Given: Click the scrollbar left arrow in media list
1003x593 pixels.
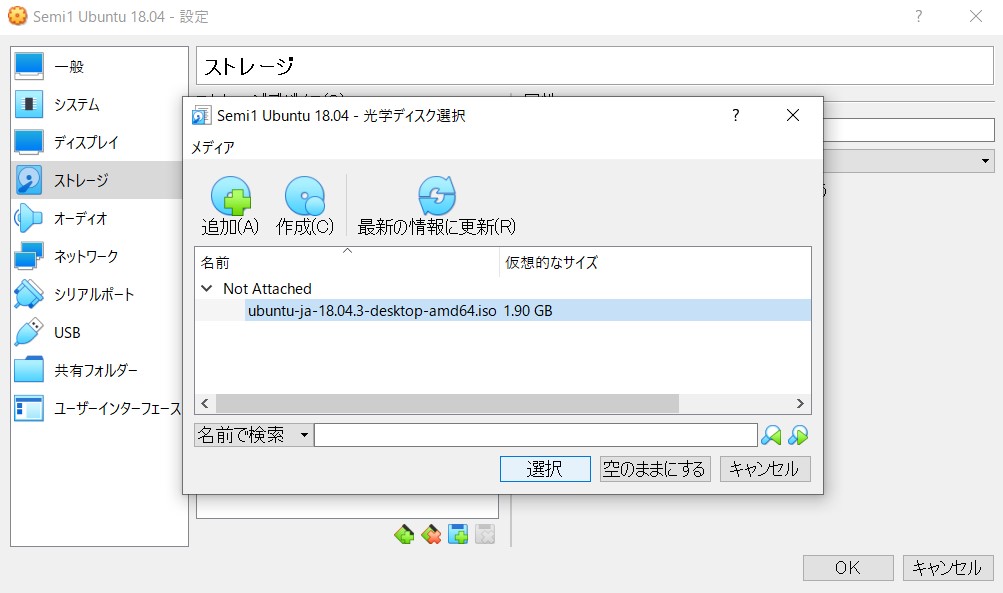Looking at the screenshot, I should click(x=205, y=404).
